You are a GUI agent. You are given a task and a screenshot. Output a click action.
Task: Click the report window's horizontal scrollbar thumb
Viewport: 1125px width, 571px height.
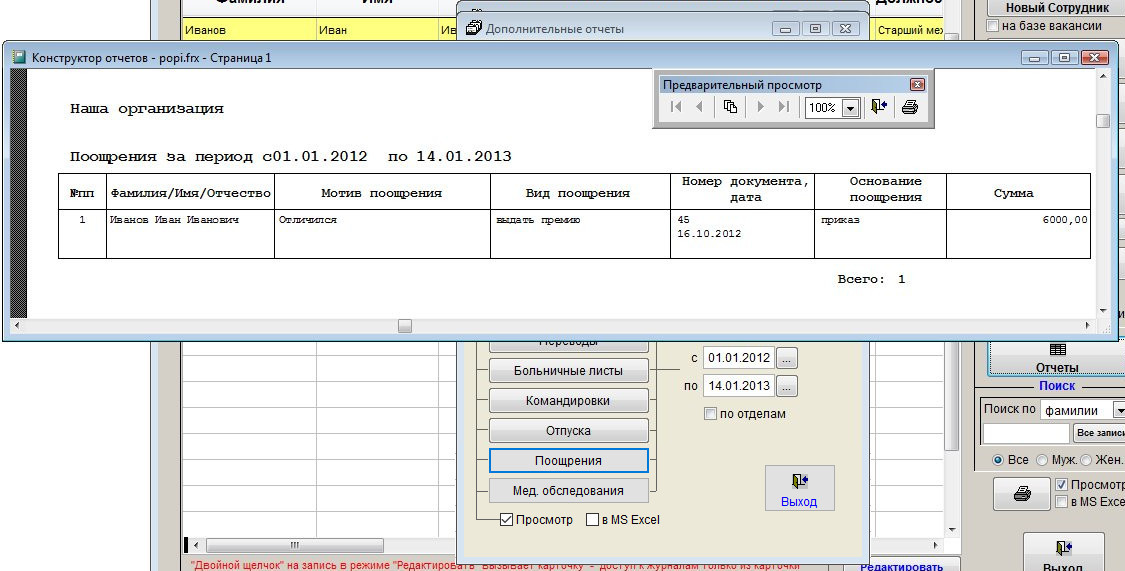(x=404, y=325)
